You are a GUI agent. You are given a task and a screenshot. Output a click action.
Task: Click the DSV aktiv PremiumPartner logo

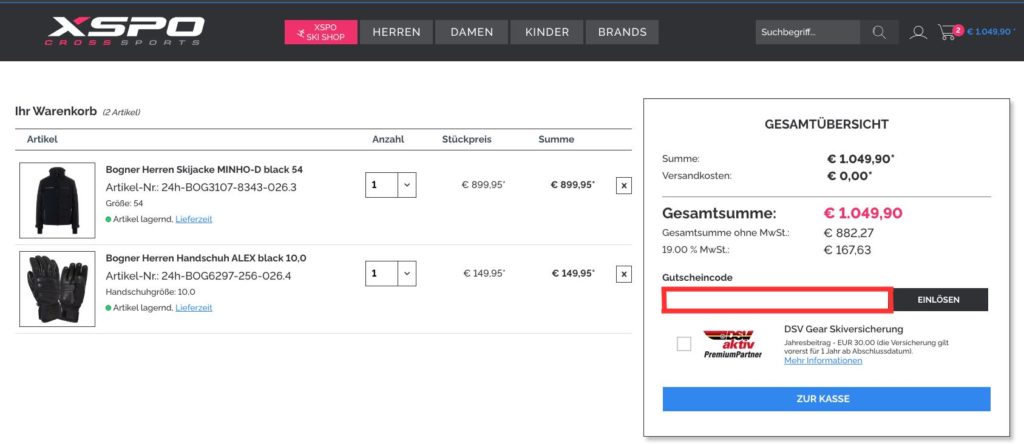[x=733, y=344]
